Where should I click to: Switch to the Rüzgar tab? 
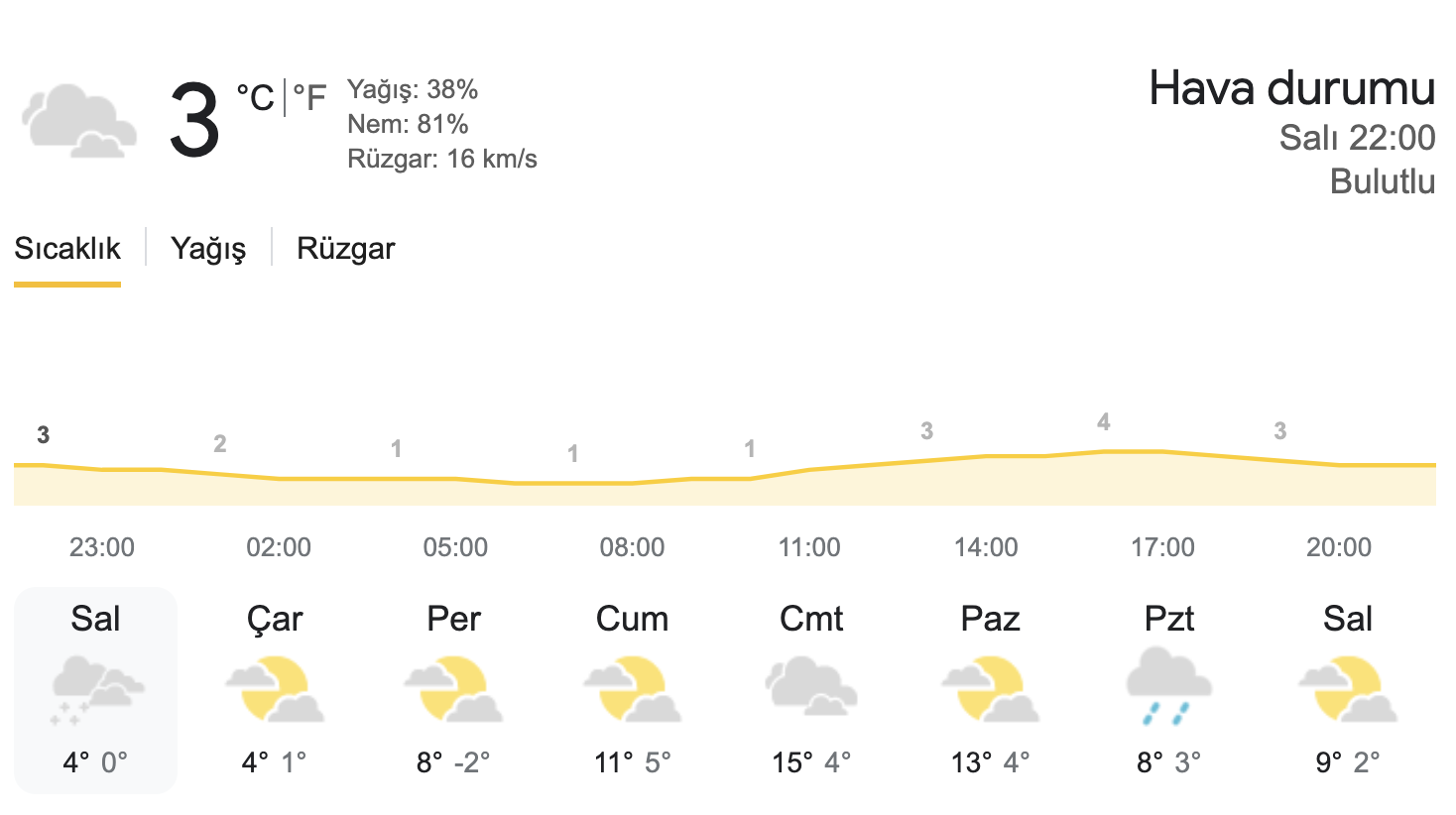click(x=345, y=248)
